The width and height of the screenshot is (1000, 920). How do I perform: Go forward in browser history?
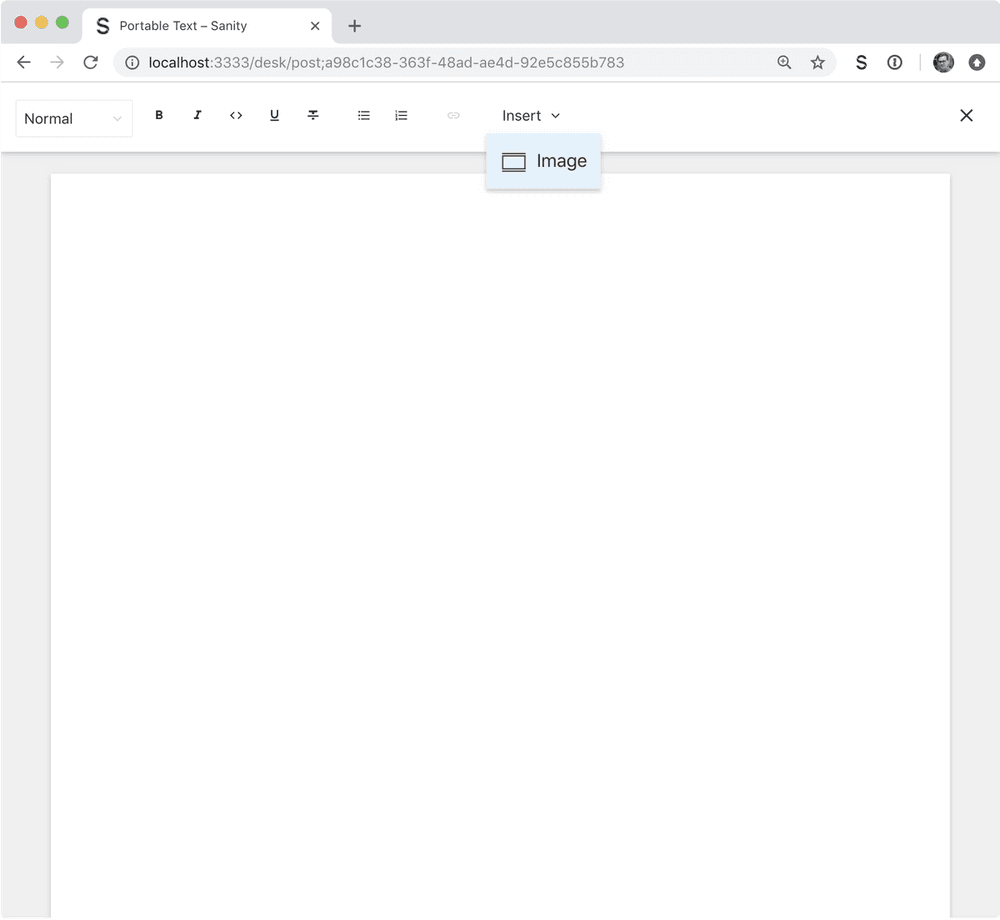[57, 62]
